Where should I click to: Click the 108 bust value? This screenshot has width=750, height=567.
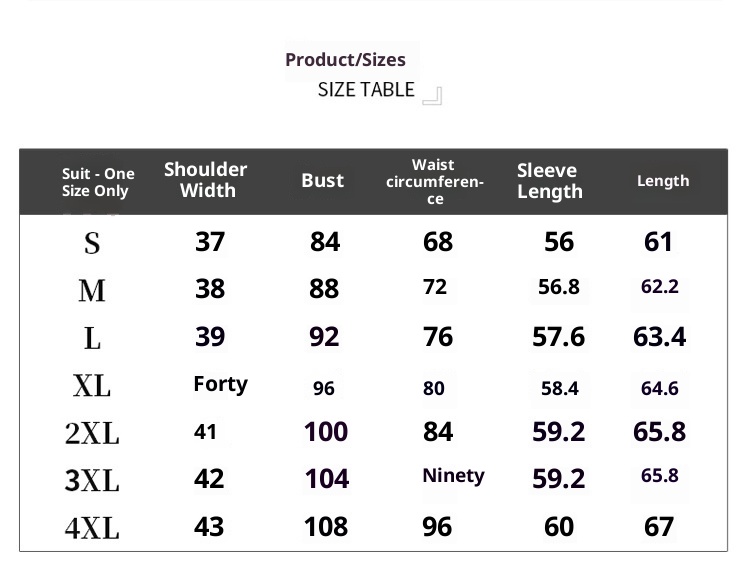coord(325,527)
